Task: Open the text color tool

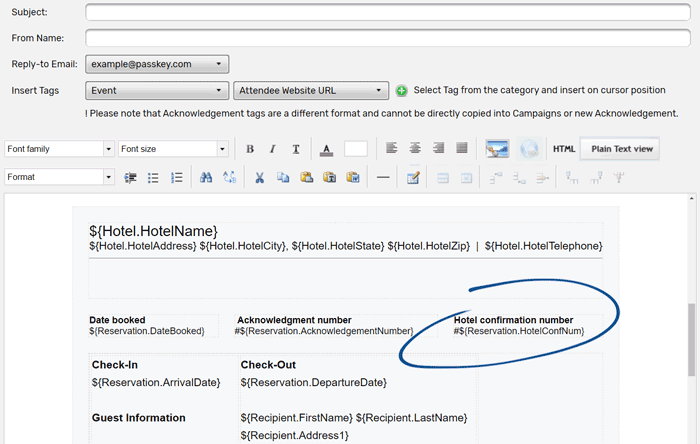Action: 326,149
